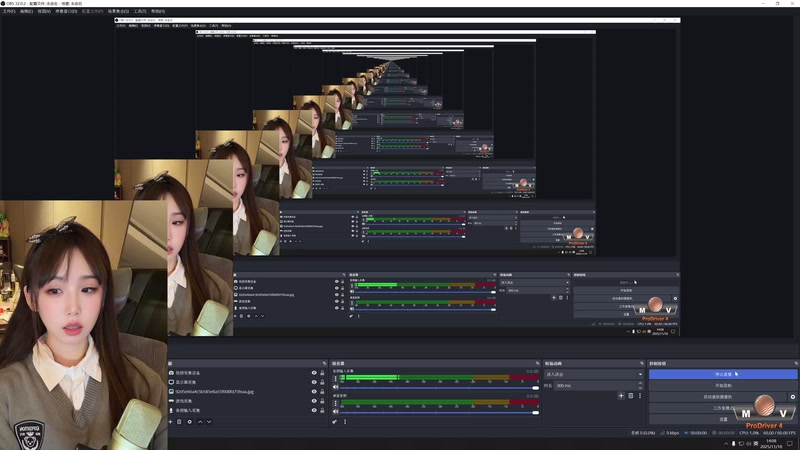Screen dimensions: 800x450
Task: Click the camera icon of 视频采集设备 source
Action: coord(171,373)
